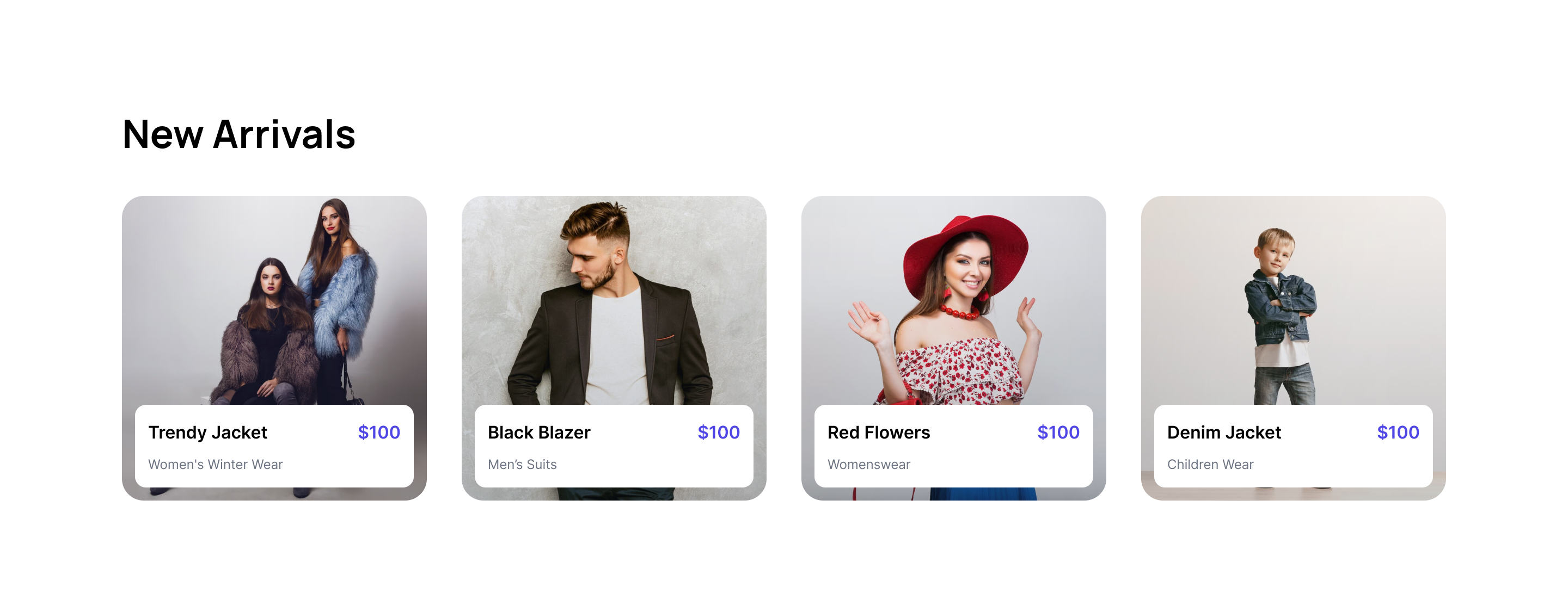Open the Womenswear category label
1568x605 pixels.
pos(868,465)
